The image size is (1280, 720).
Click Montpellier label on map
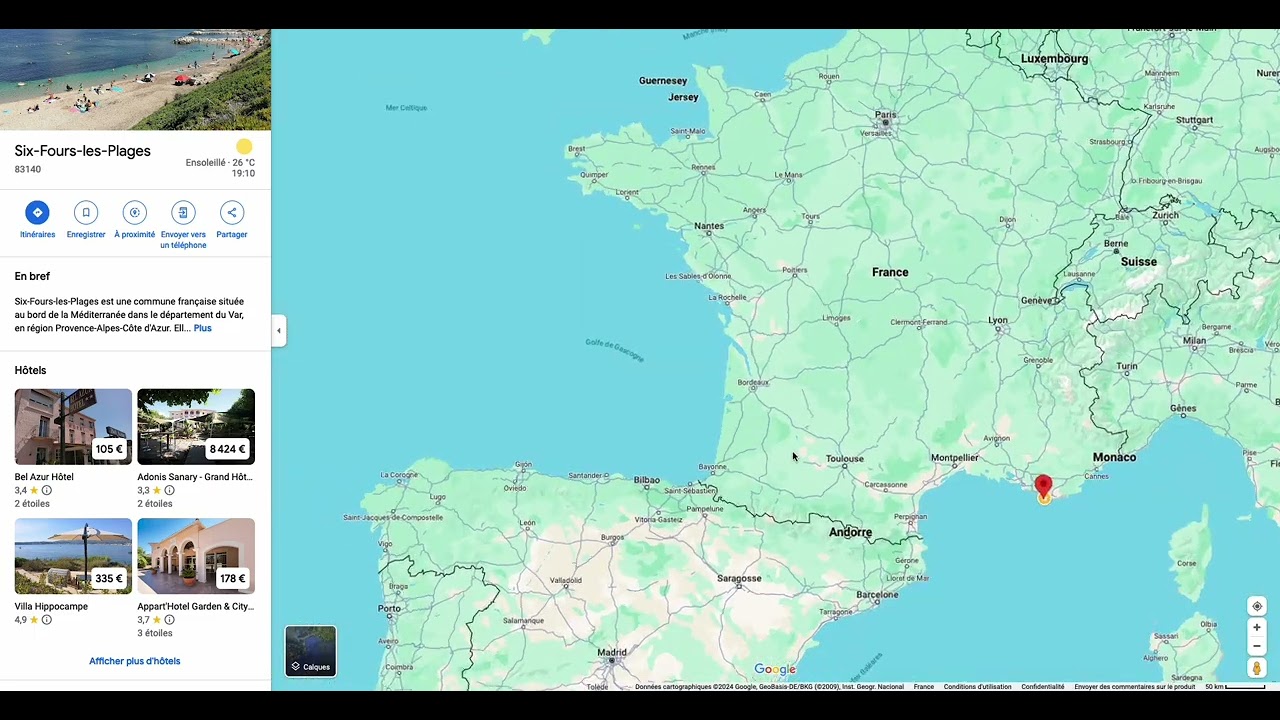coord(954,458)
